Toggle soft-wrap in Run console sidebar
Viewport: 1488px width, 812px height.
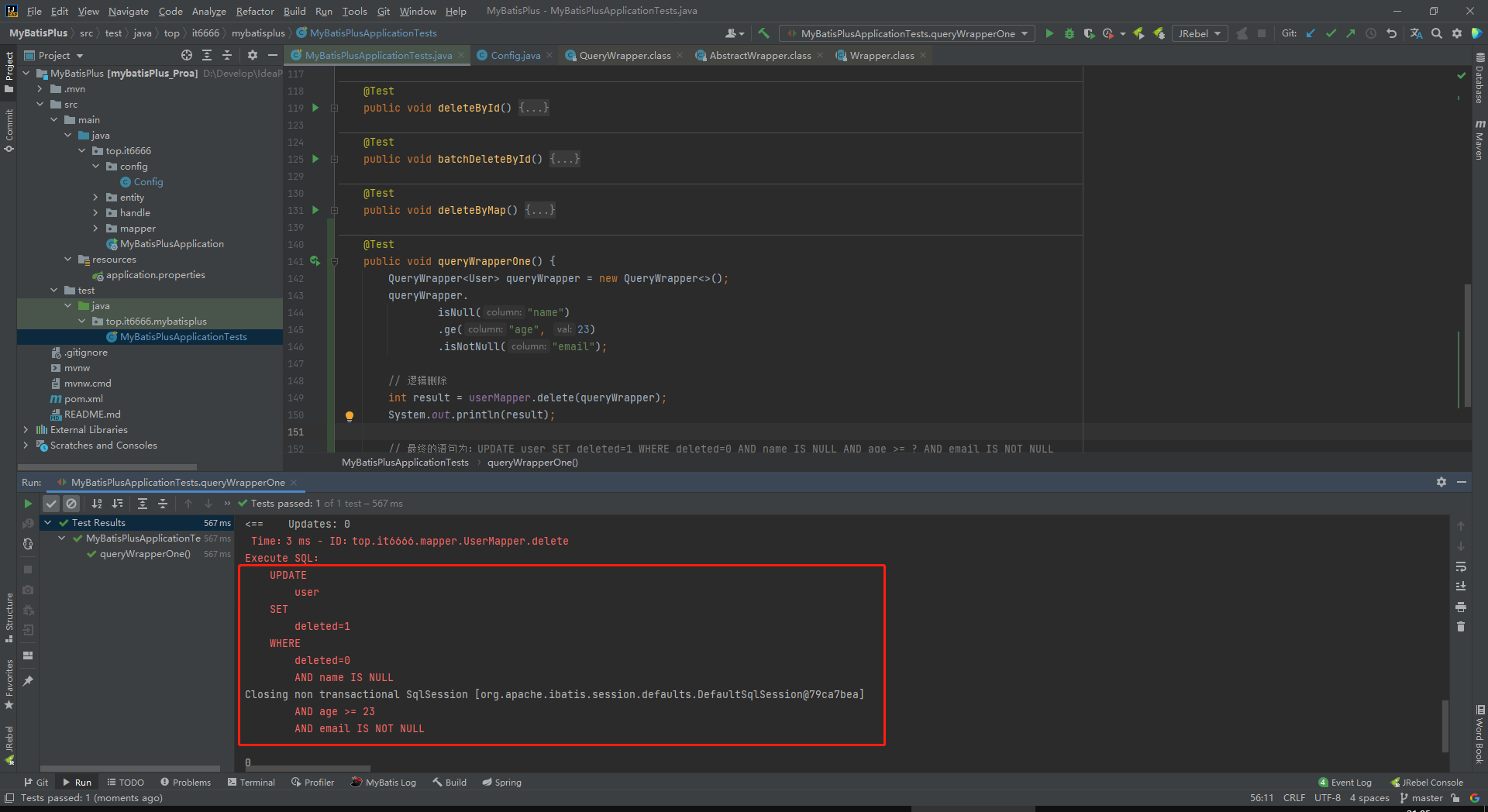pos(1461,566)
